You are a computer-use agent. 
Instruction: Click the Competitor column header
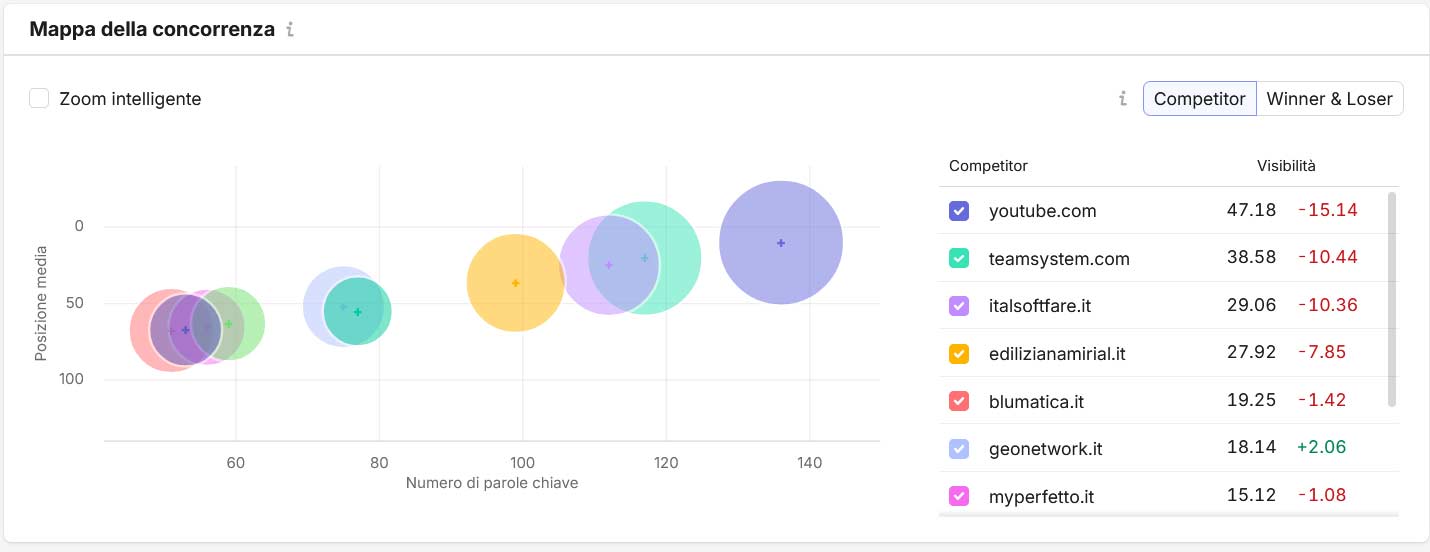988,165
